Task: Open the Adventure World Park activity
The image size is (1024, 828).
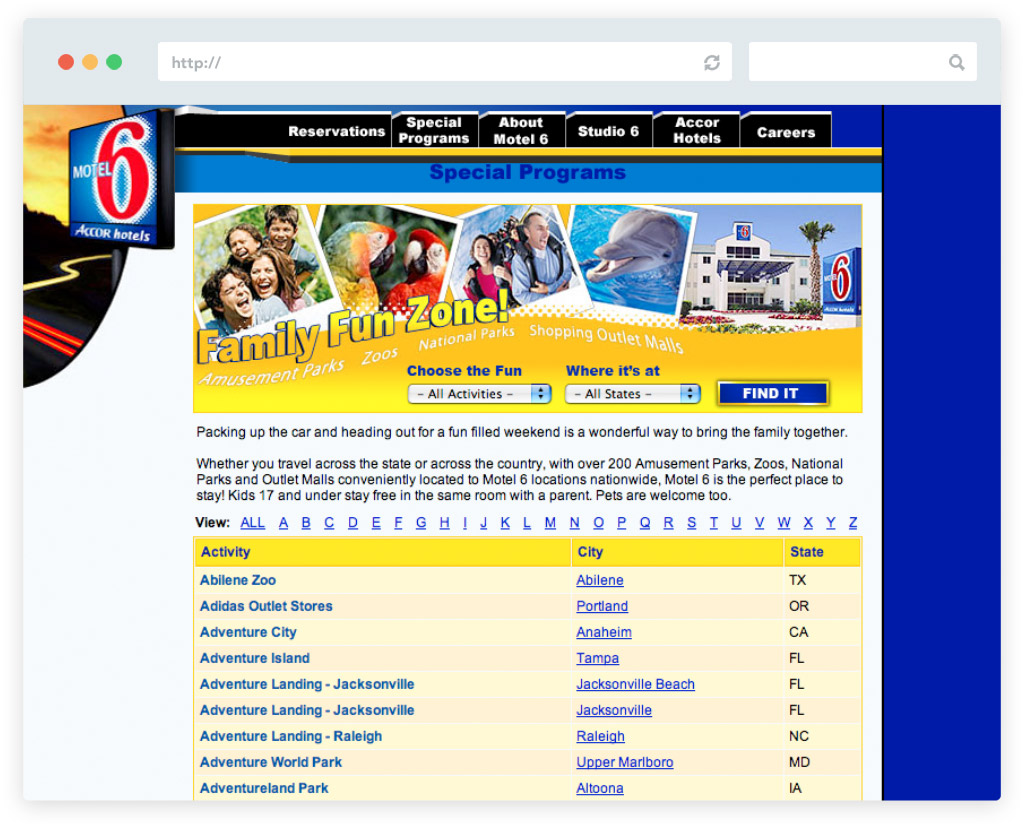Action: 270,762
